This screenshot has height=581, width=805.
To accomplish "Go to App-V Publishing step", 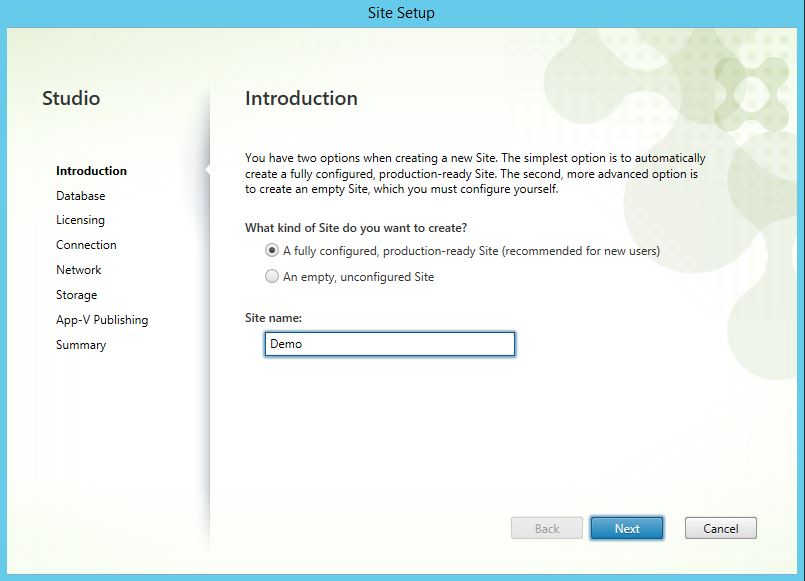I will click(101, 320).
